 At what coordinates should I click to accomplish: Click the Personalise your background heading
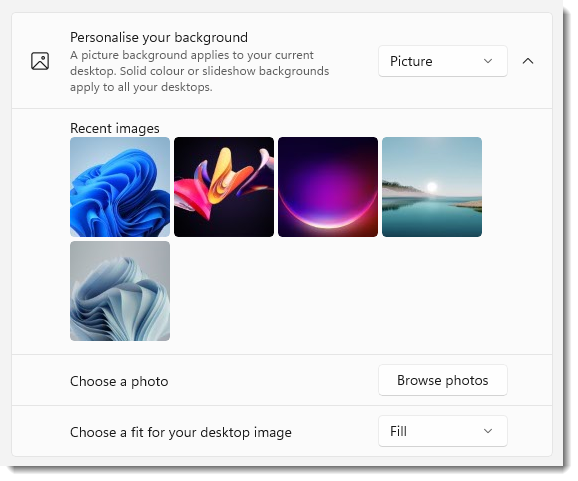click(159, 37)
